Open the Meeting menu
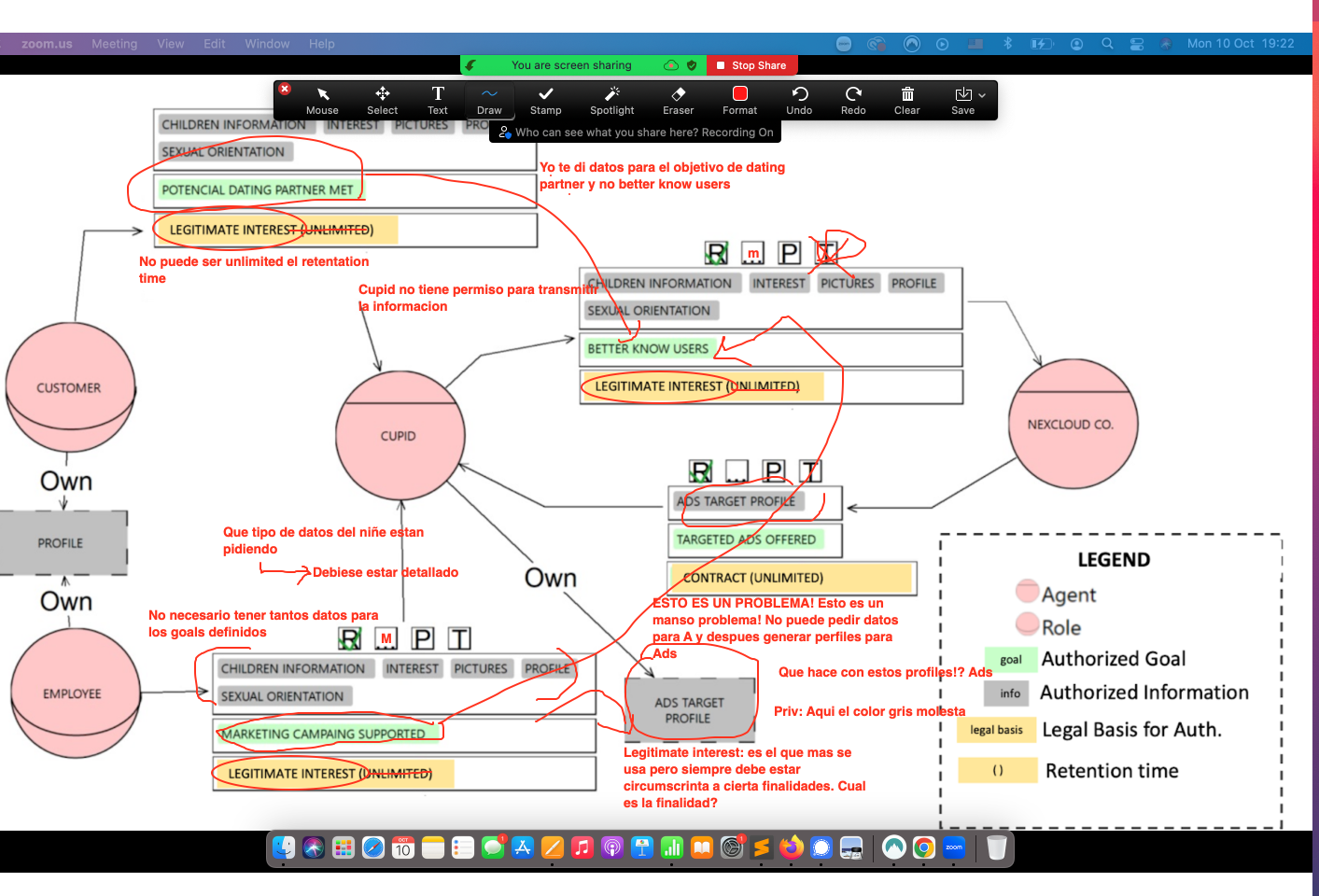Image resolution: width=1319 pixels, height=896 pixels. point(114,44)
